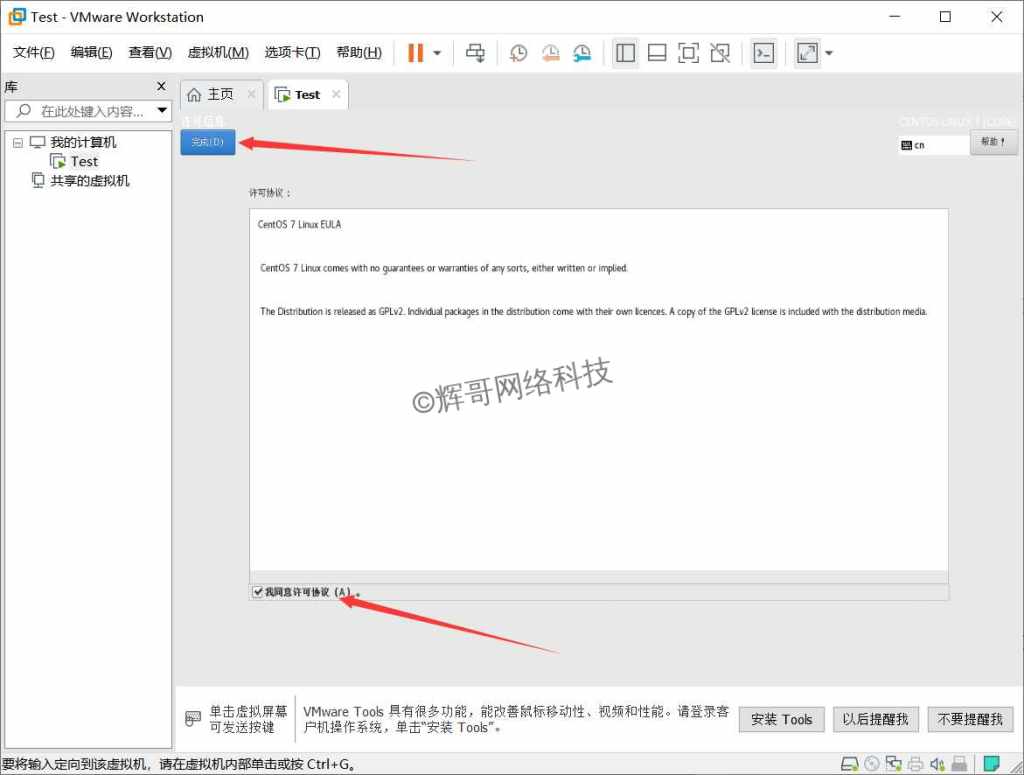The image size is (1024, 775).
Task: Open the 编辑(E) menu
Action: (91, 53)
